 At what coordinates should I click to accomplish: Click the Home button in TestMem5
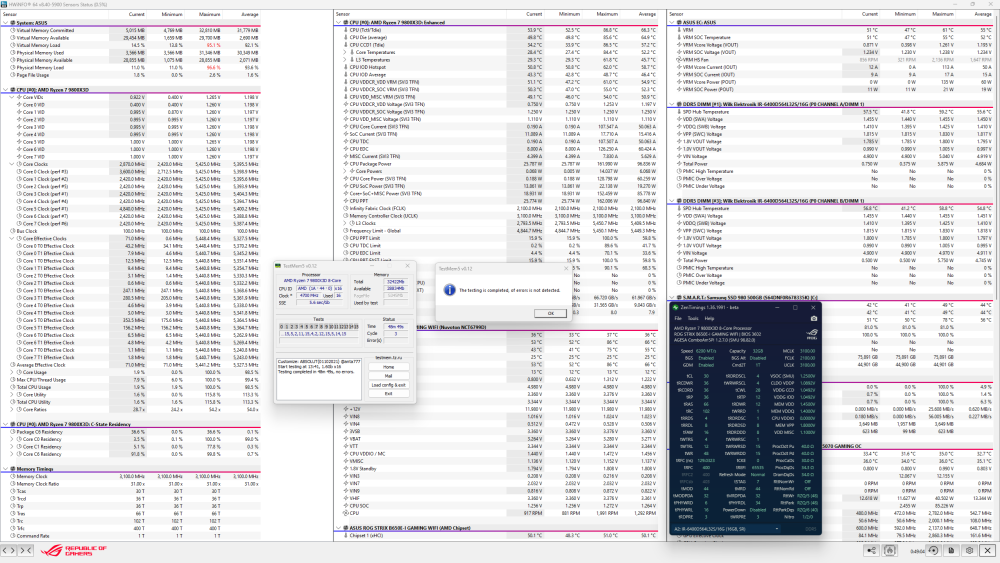389,367
